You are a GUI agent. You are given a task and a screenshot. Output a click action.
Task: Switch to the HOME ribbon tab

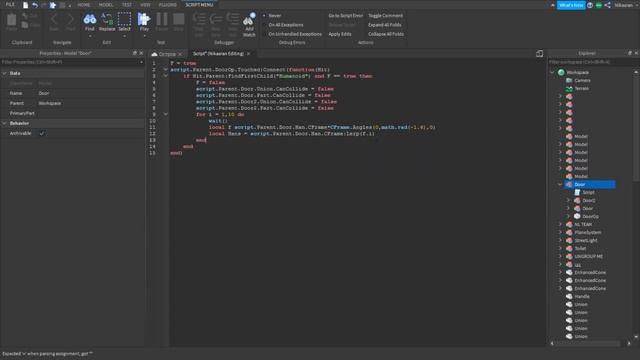(84, 5)
